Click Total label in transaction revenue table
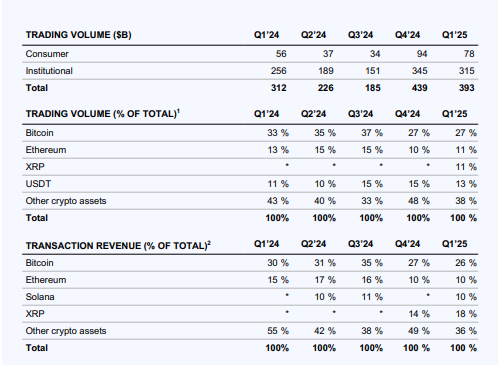 pyautogui.click(x=37, y=348)
